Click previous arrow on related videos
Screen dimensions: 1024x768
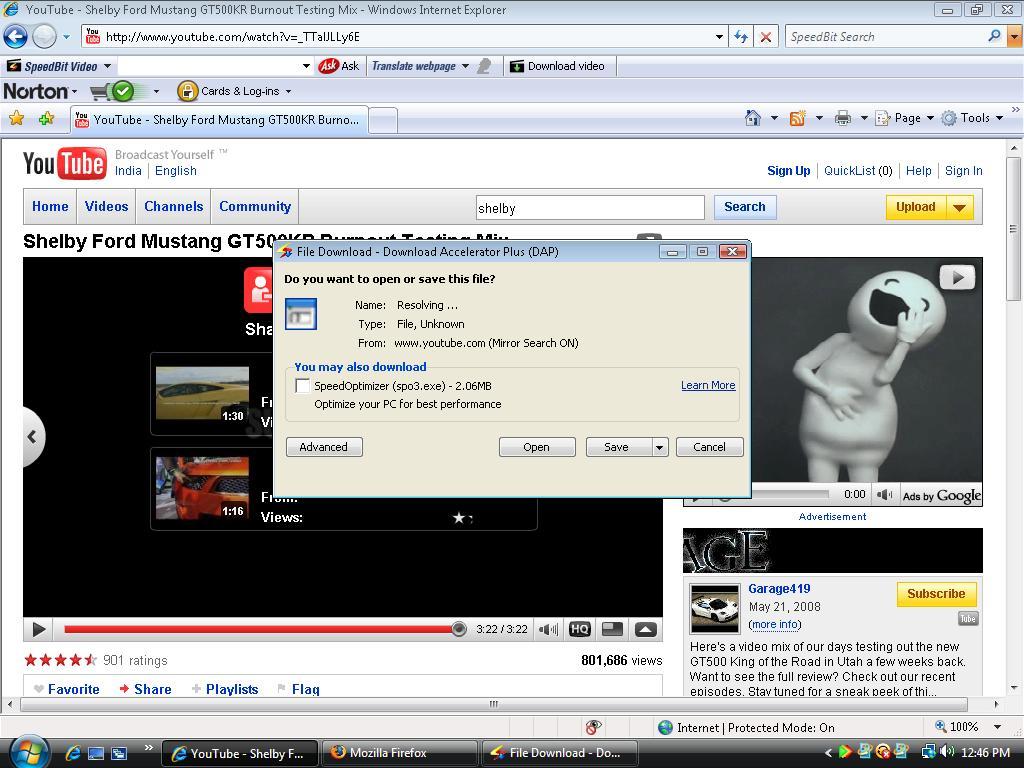coord(33,437)
